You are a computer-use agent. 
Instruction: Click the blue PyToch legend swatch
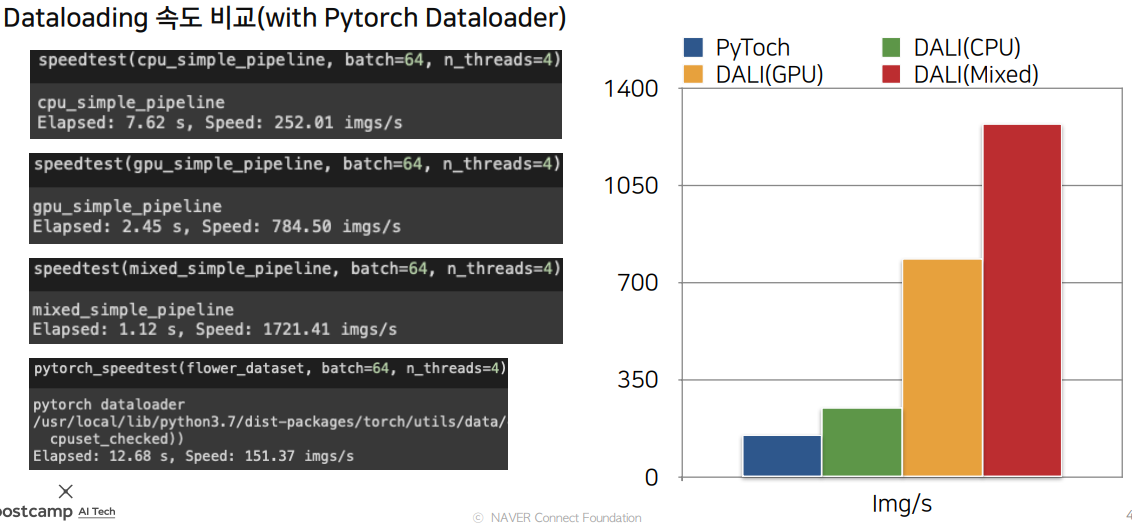[x=693, y=48]
